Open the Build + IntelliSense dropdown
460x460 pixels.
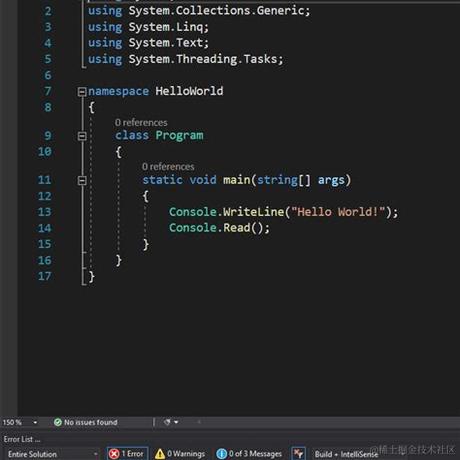tap(347, 454)
